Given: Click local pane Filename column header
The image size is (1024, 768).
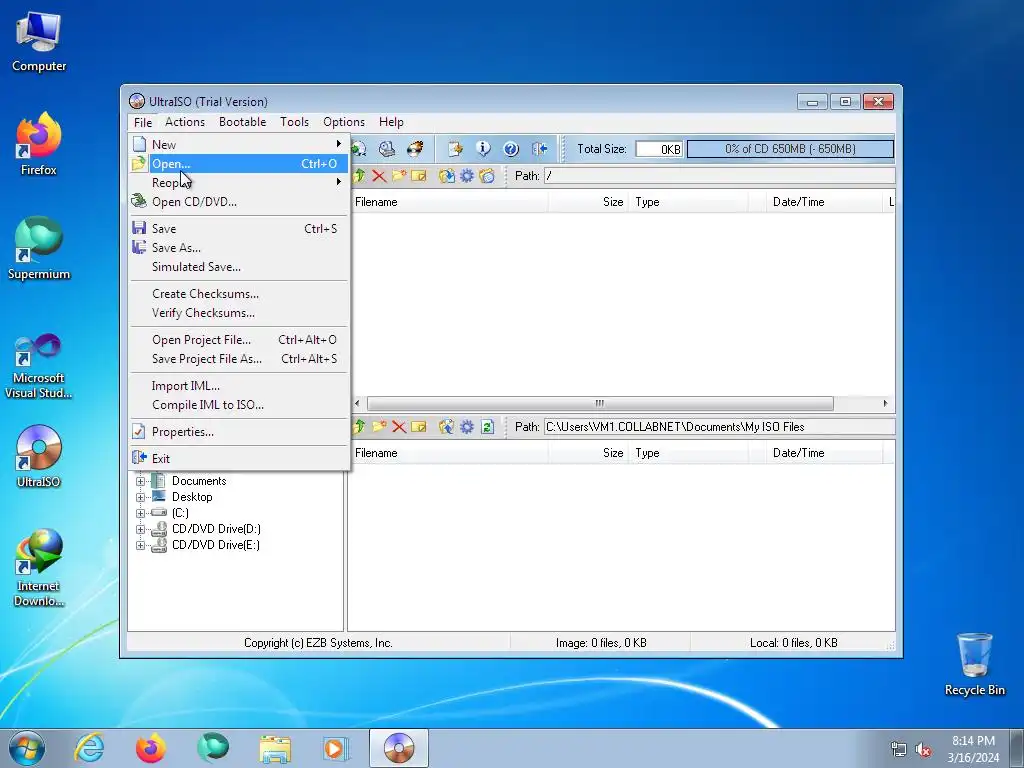Looking at the screenshot, I should coord(448,453).
